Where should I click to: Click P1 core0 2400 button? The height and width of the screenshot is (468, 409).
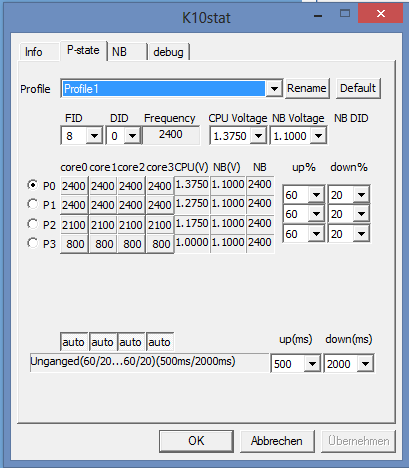(74, 205)
